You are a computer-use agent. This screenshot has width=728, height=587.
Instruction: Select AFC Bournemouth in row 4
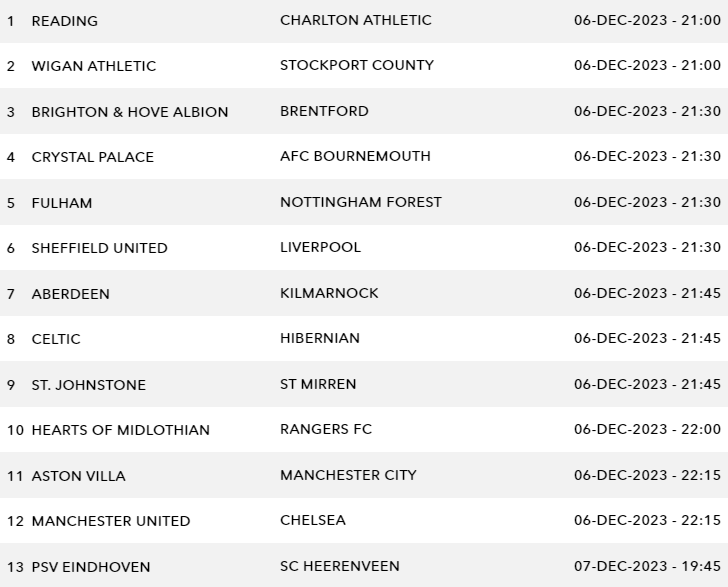pos(355,156)
